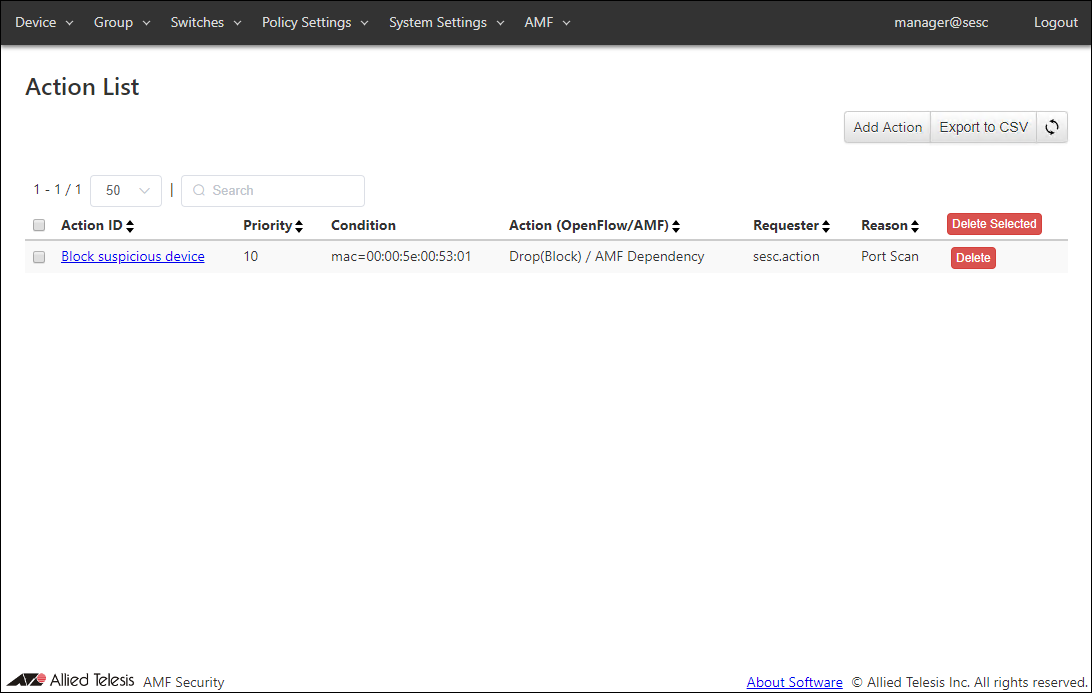Sort by Action (OpenFlow/AMF) arrows
1092x693 pixels.
tap(676, 226)
